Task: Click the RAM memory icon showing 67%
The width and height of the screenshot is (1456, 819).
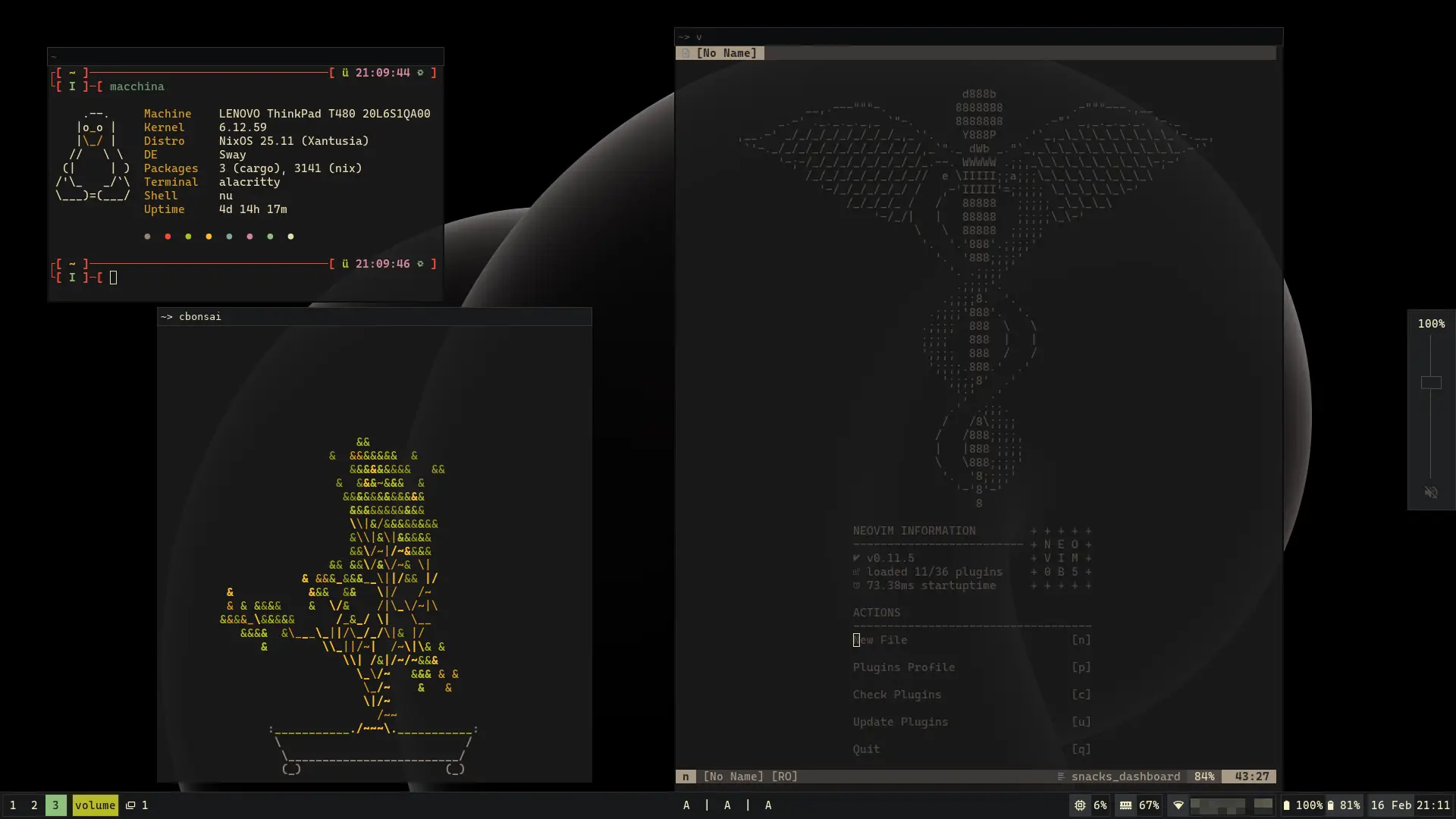Action: point(1126,805)
